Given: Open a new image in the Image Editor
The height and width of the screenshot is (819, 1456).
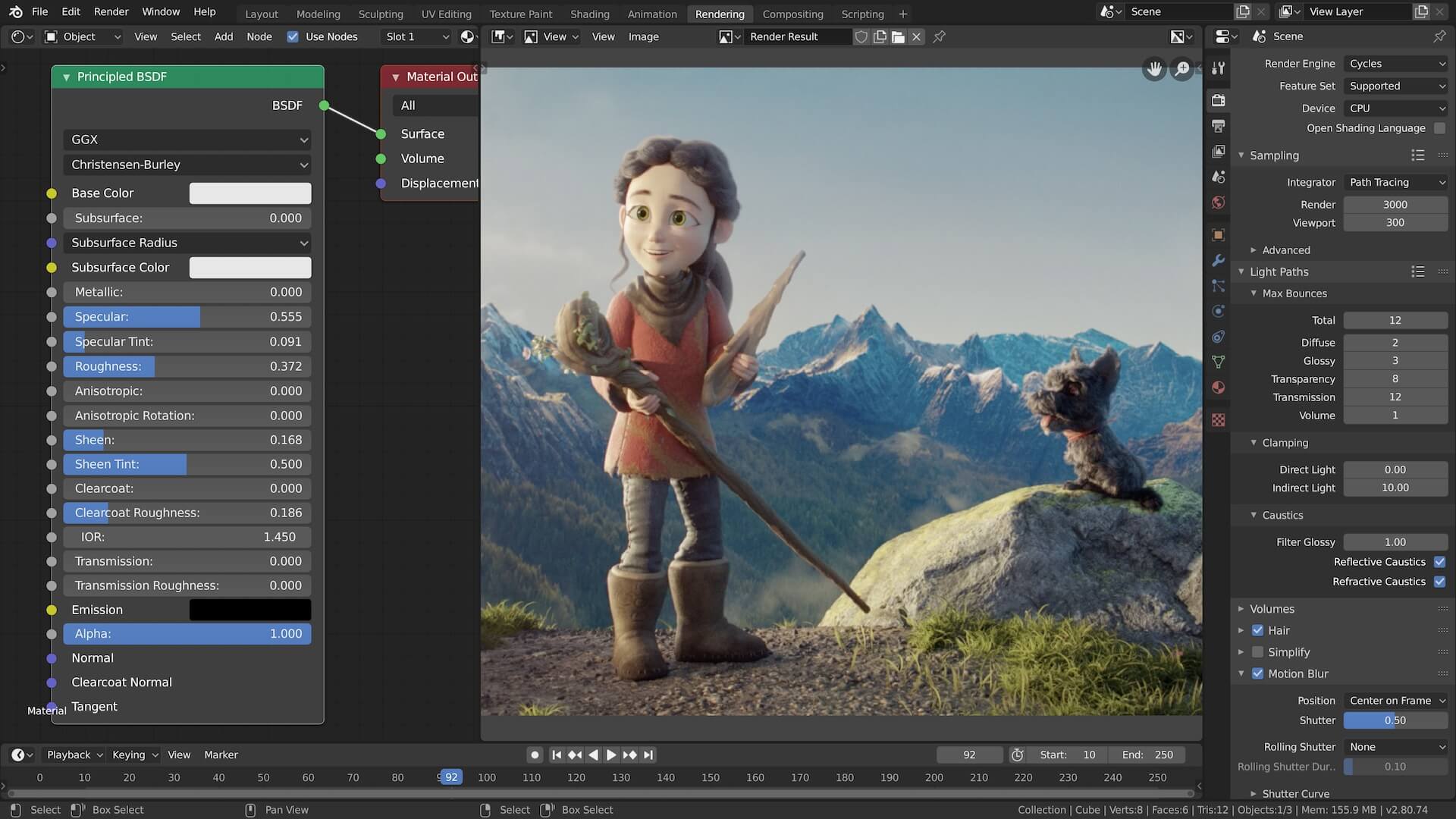Looking at the screenshot, I should pyautogui.click(x=898, y=36).
